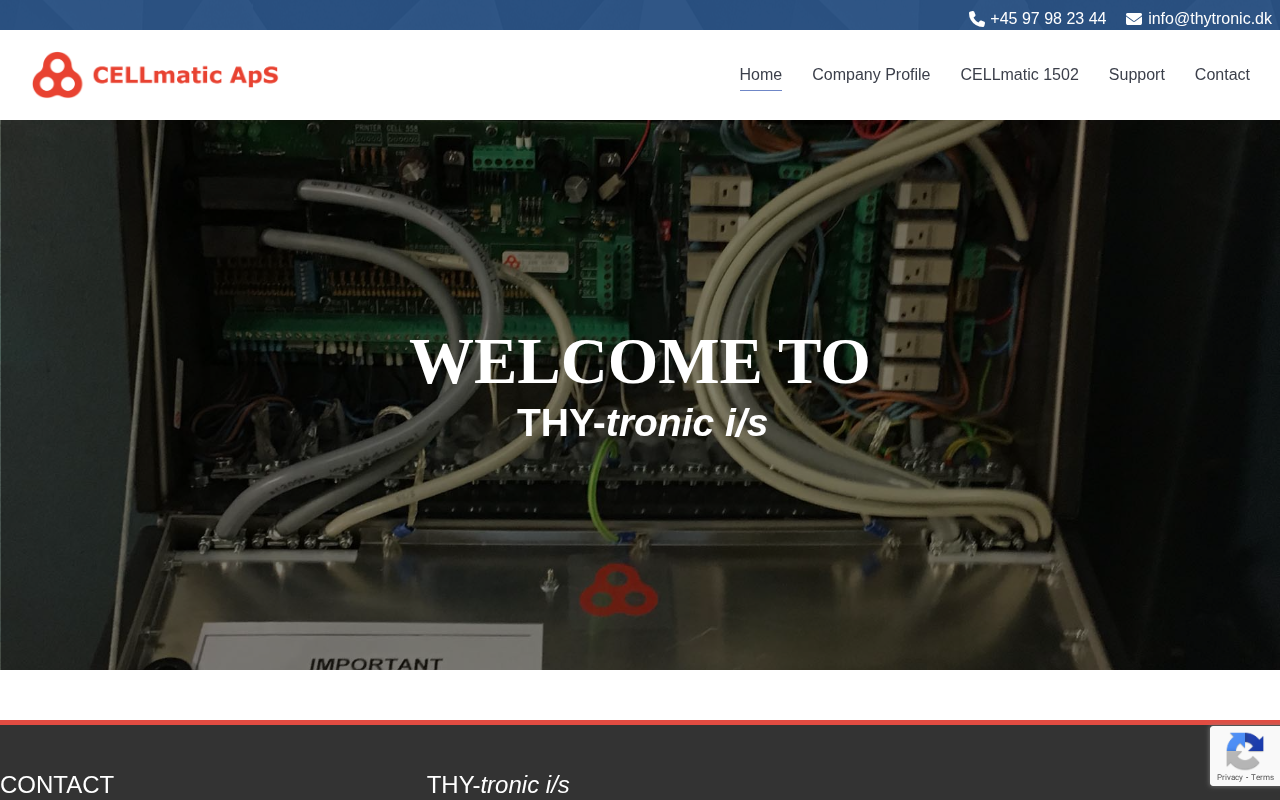1280x800 pixels.
Task: Navigate to Support page
Action: [x=1137, y=75]
